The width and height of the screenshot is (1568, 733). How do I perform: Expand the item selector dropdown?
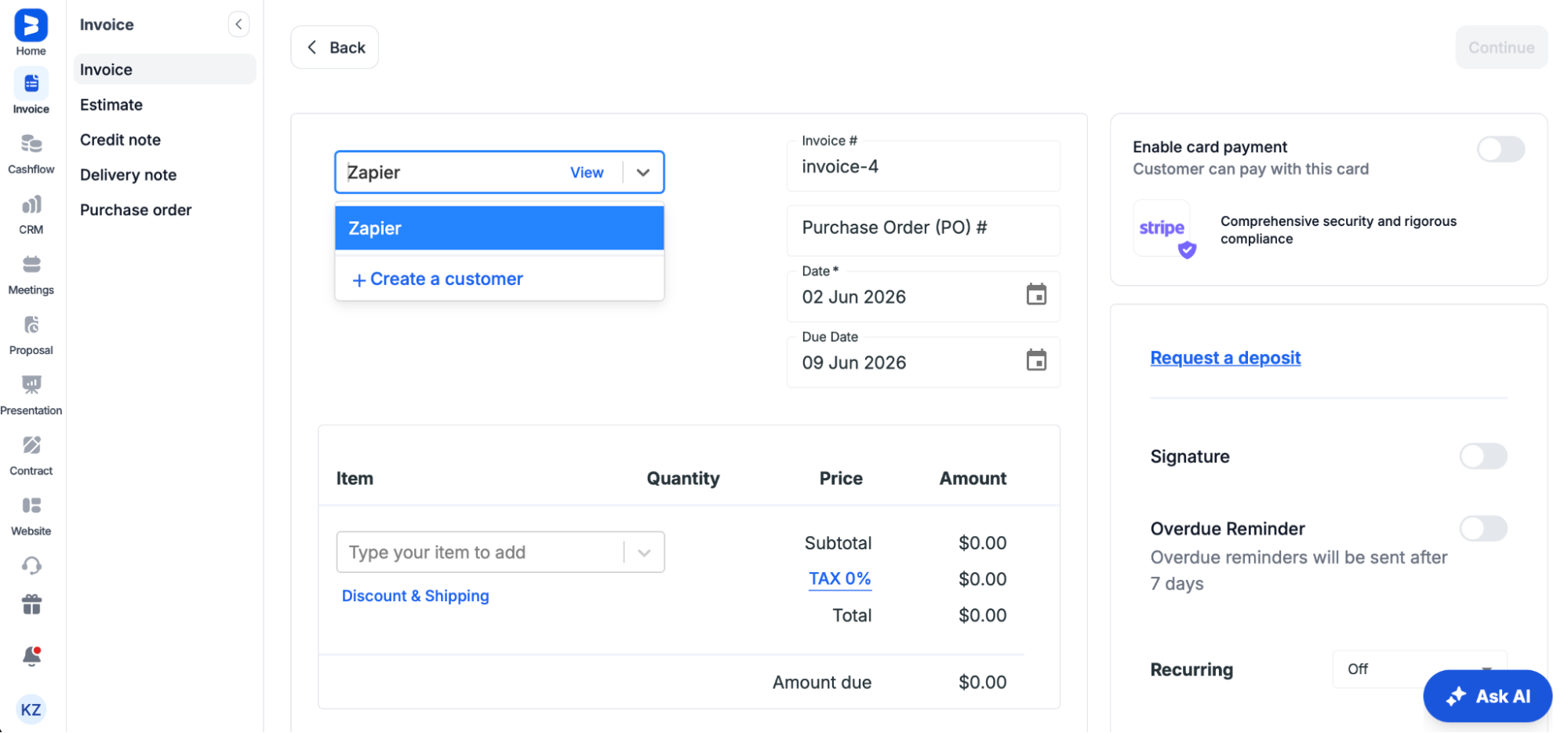(x=644, y=552)
